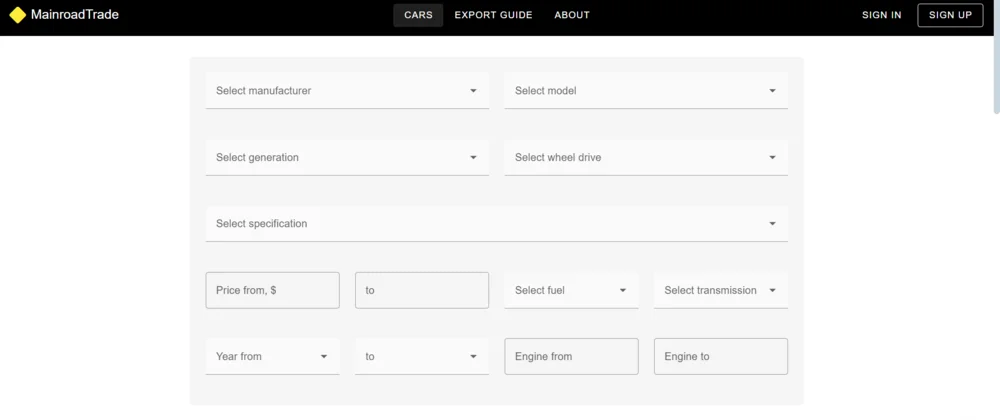Viewport: 1000px width, 420px height.
Task: Go to the About page
Action: coord(572,15)
